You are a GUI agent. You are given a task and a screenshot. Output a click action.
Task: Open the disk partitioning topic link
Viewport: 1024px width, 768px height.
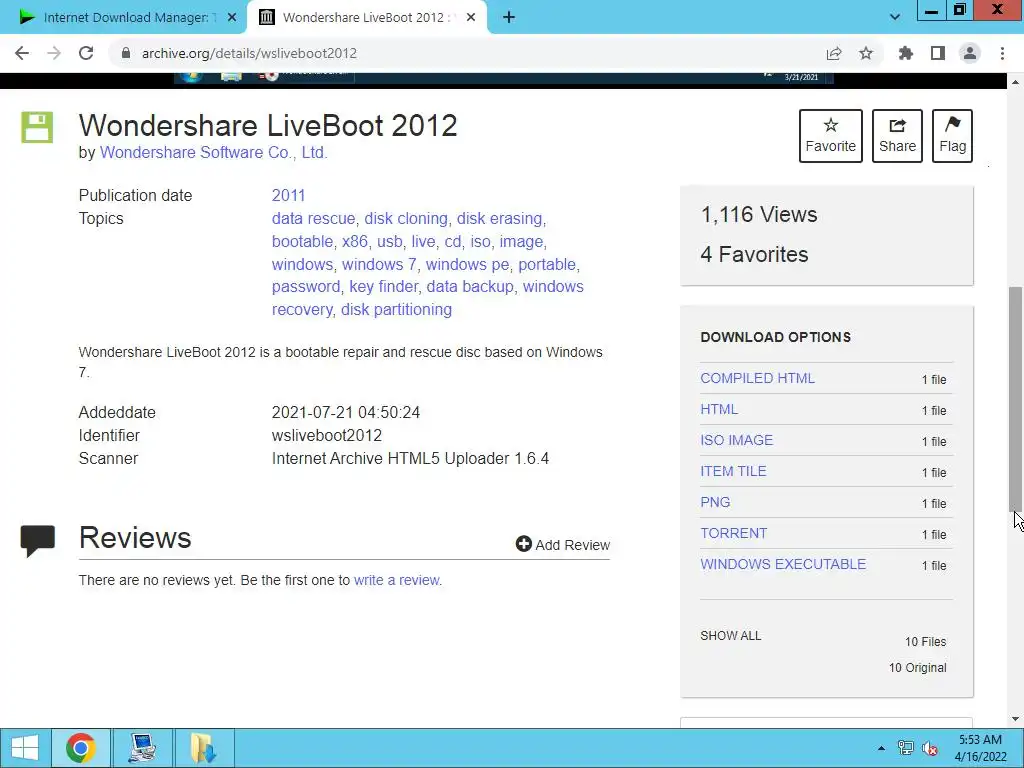[x=396, y=310]
